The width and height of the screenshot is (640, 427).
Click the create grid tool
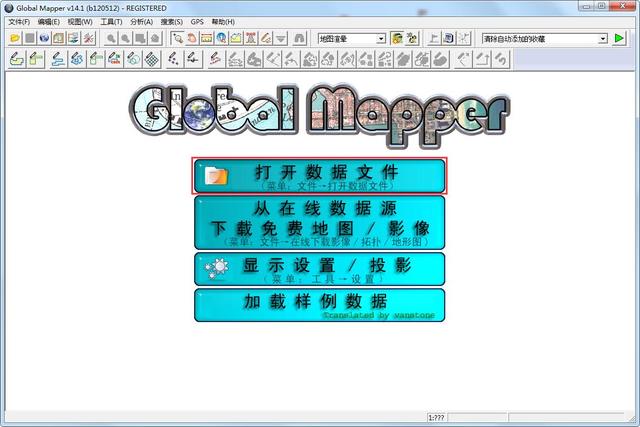(152, 59)
